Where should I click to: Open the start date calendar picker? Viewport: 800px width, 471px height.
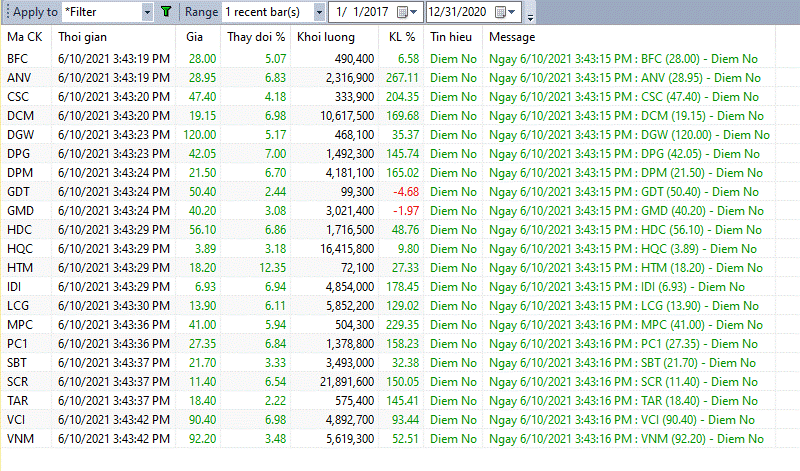tap(407, 12)
